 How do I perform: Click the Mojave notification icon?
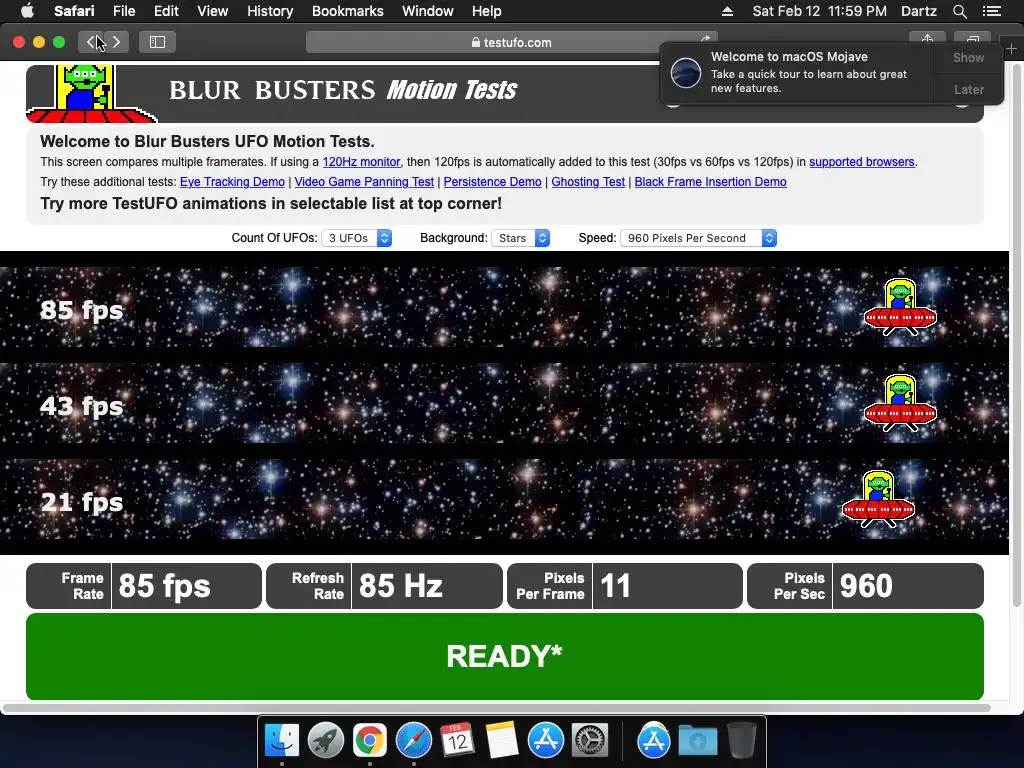[686, 72]
